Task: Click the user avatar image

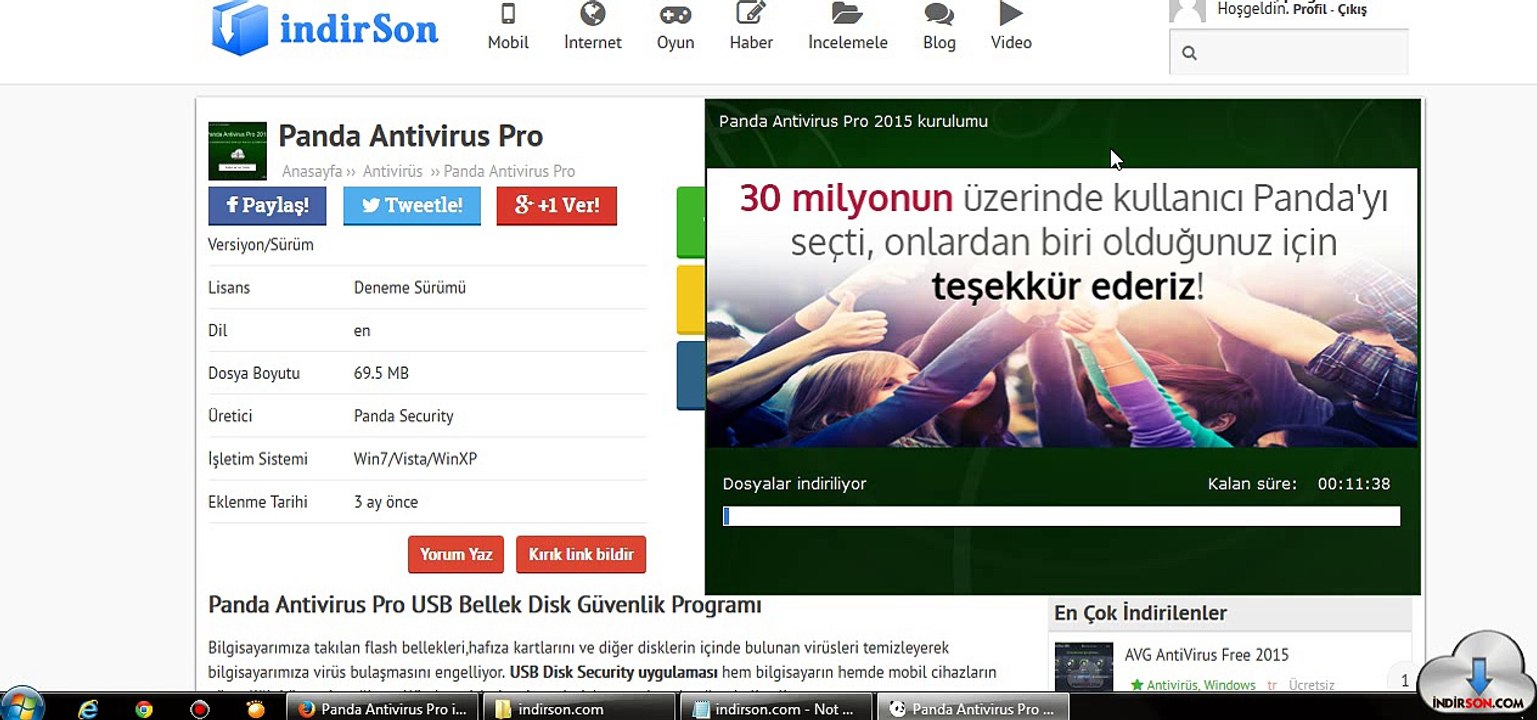Action: click(1187, 10)
